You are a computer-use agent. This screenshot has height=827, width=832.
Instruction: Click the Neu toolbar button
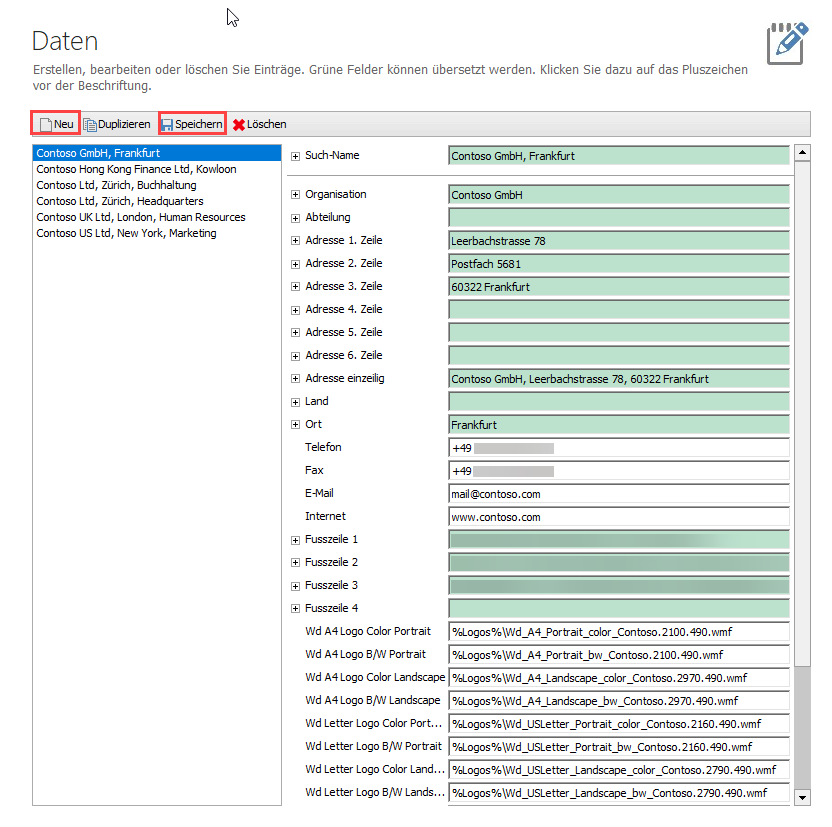point(56,124)
